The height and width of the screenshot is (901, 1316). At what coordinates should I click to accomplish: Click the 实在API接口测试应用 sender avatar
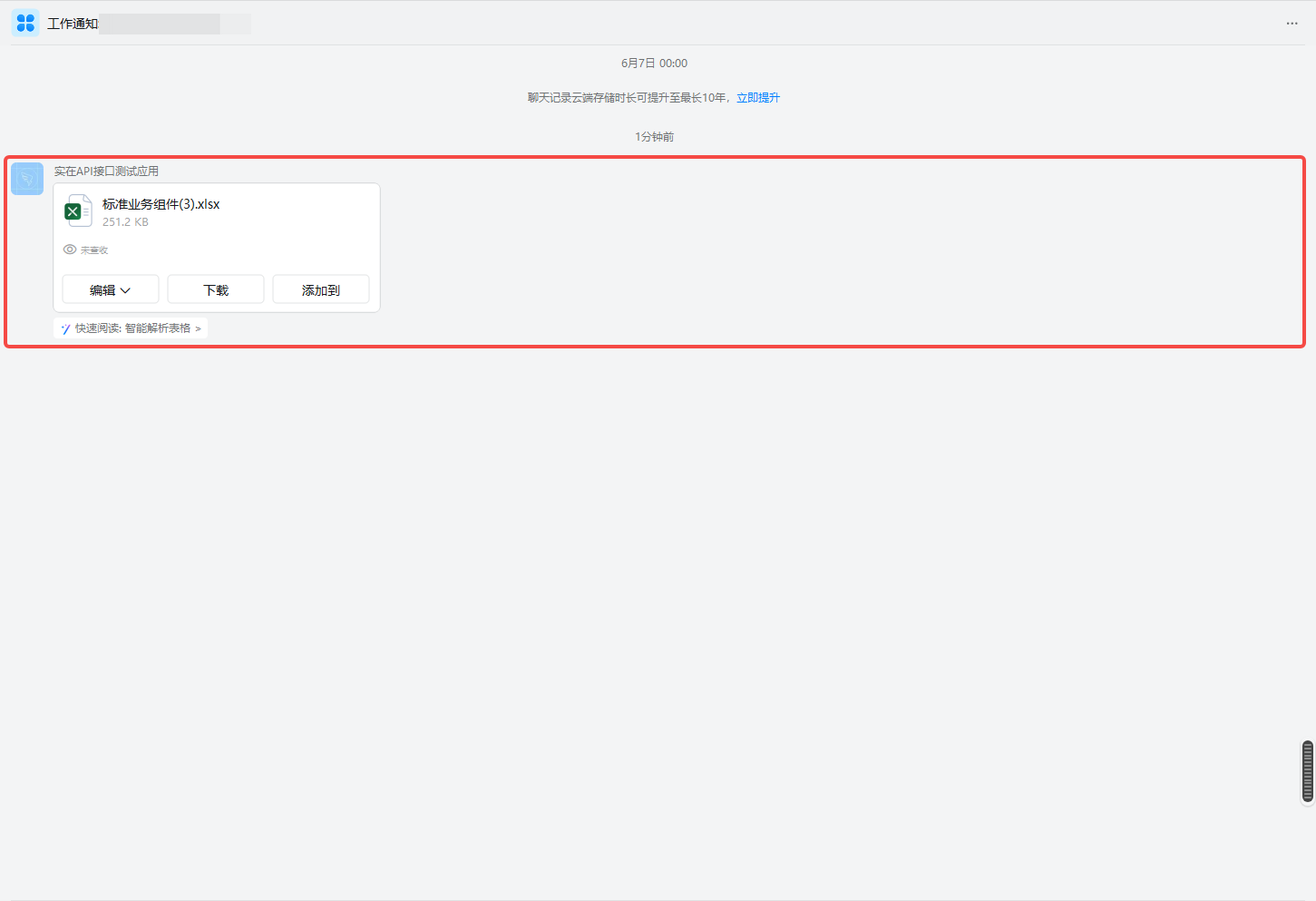tap(27, 179)
